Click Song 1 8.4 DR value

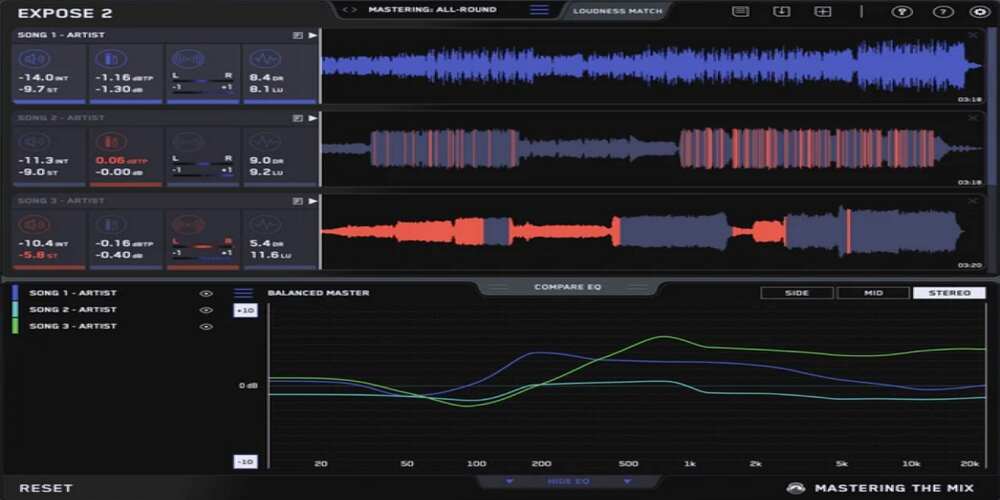point(267,77)
